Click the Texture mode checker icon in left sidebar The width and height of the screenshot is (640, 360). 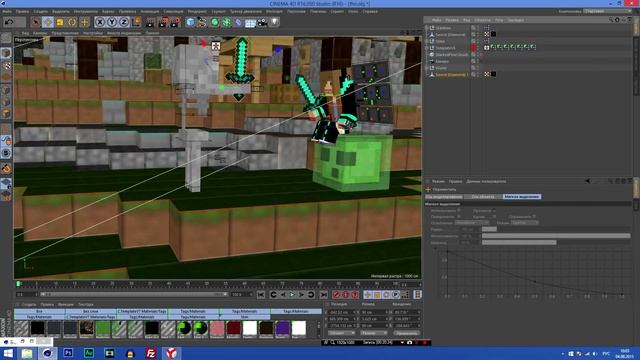pyautogui.click(x=6, y=65)
